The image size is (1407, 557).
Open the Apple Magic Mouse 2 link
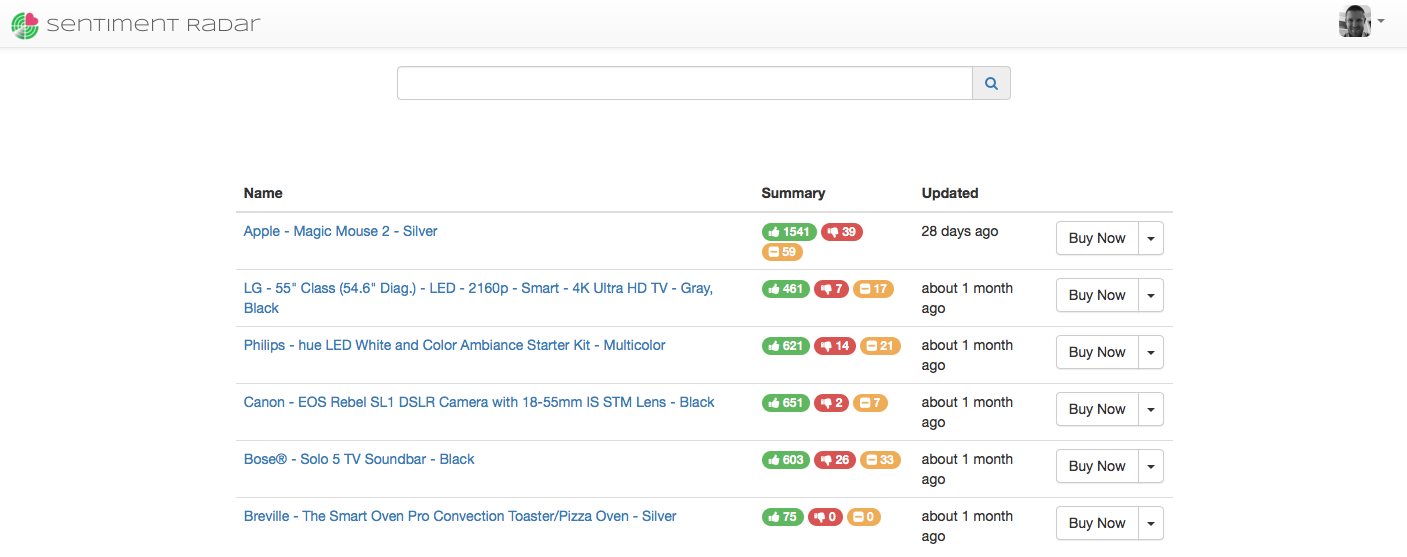point(341,231)
